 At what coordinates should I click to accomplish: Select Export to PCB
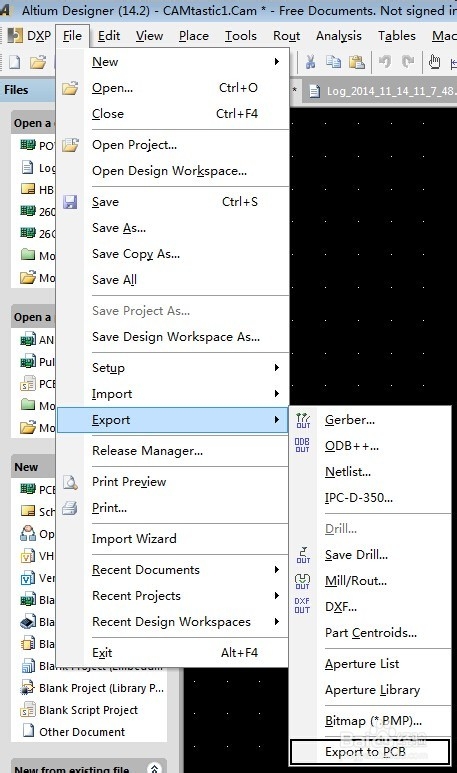tap(370, 752)
